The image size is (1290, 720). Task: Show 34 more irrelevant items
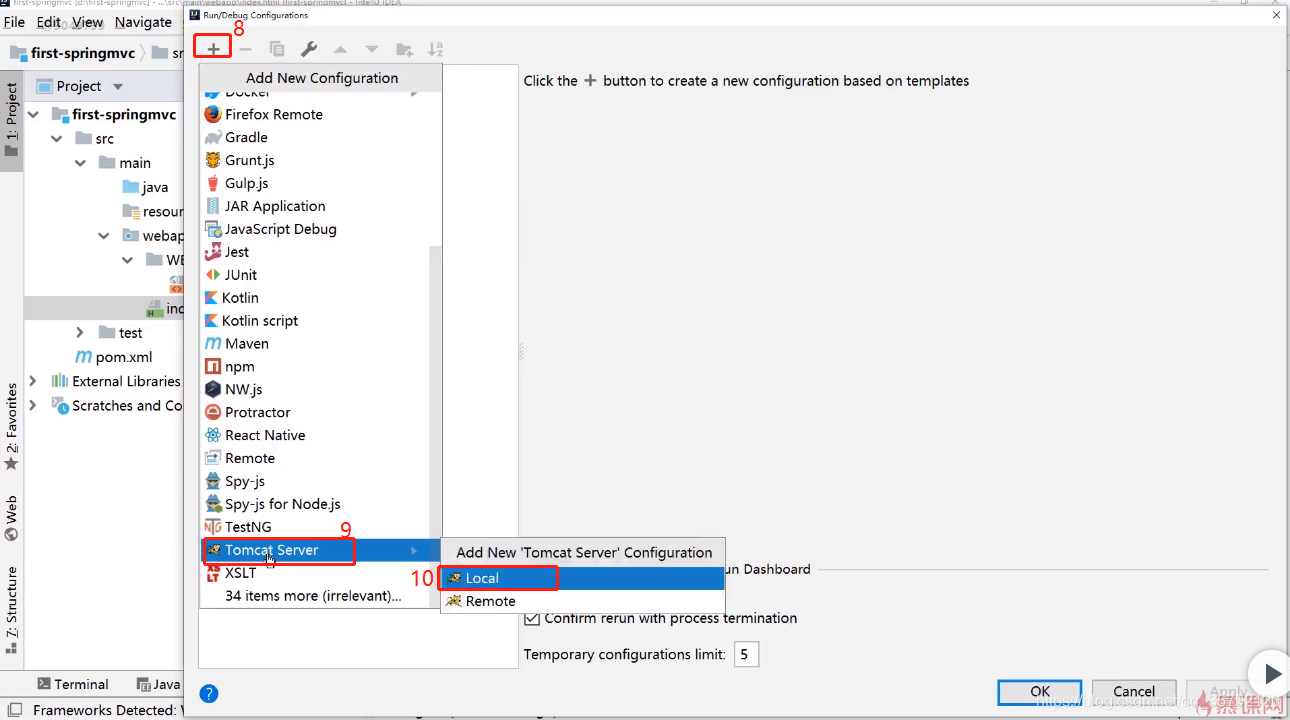315,596
